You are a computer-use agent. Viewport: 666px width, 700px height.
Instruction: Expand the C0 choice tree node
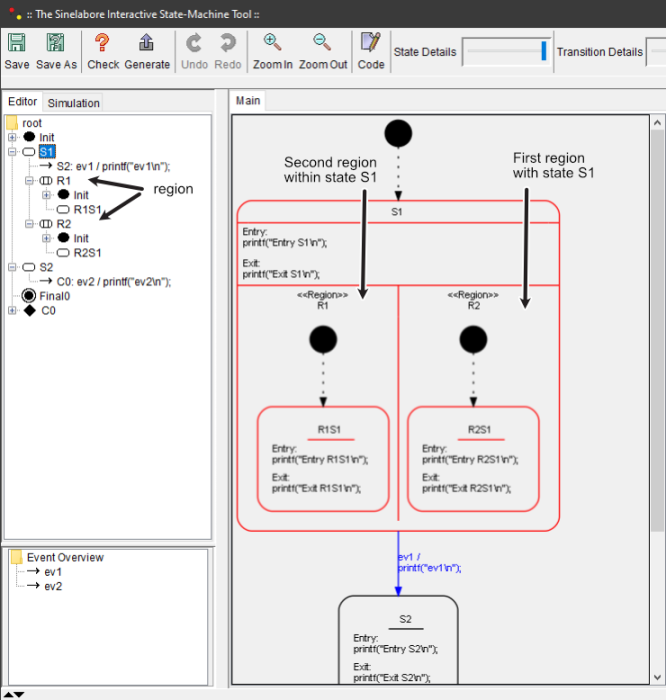point(13,311)
